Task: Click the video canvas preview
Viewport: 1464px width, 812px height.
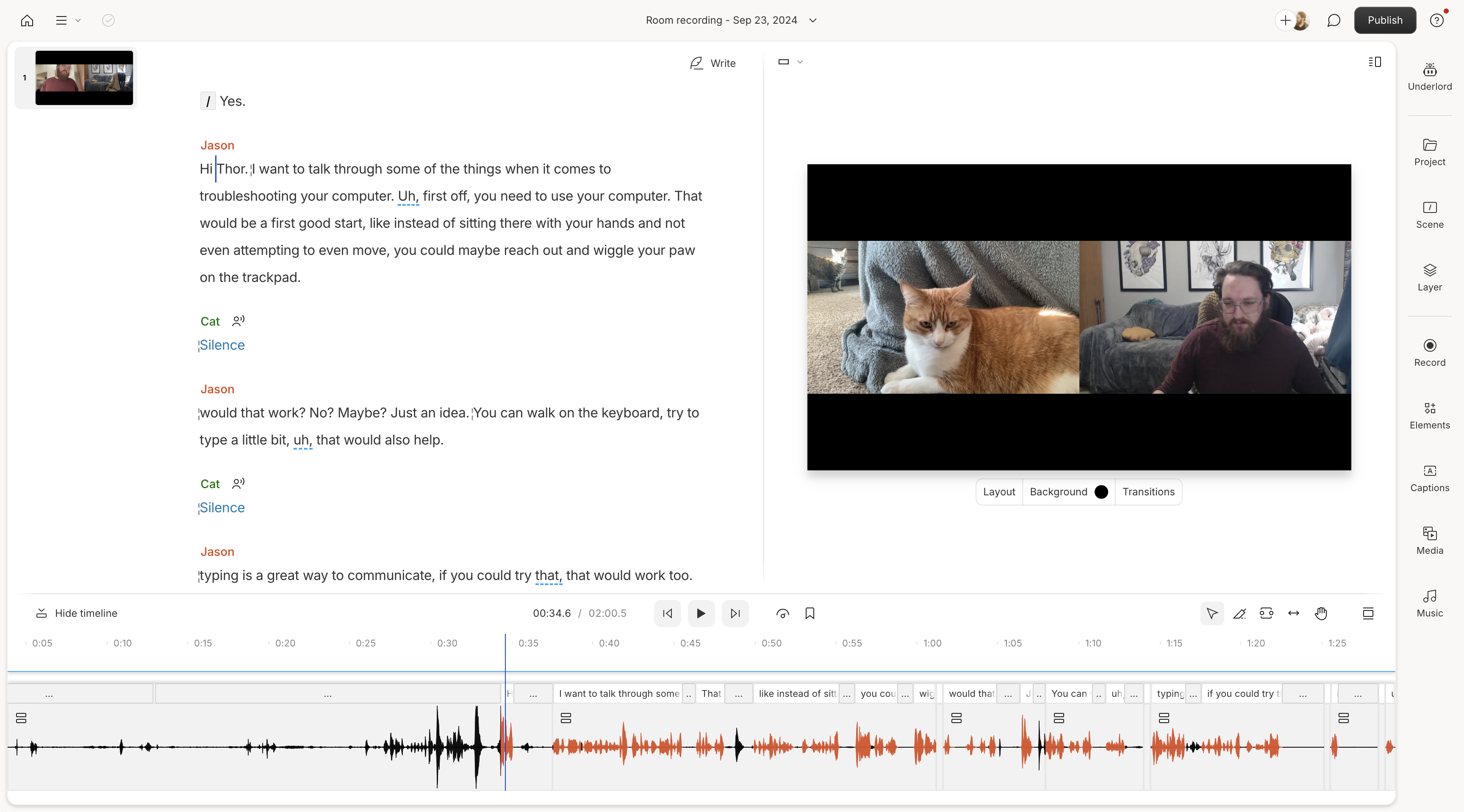Action: (x=1079, y=317)
